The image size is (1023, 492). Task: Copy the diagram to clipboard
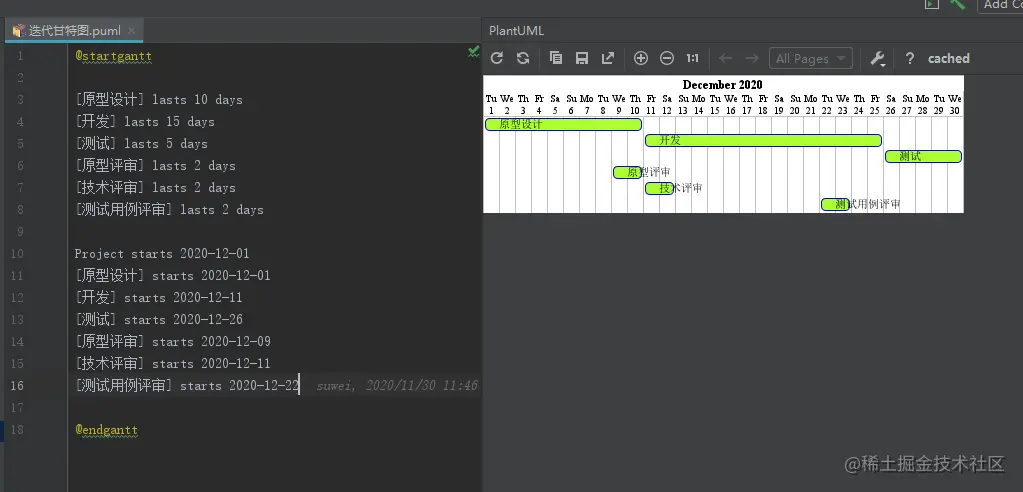[556, 58]
